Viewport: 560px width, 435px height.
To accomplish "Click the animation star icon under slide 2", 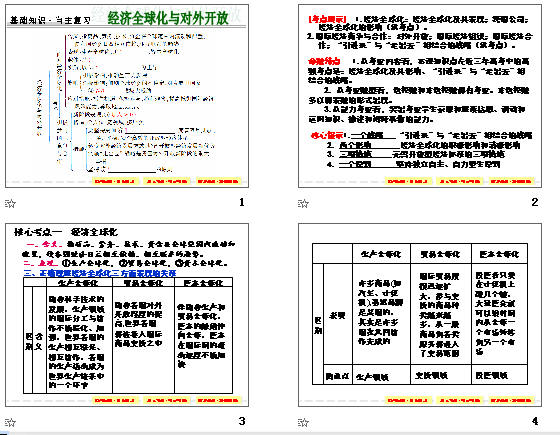I will click(x=303, y=204).
